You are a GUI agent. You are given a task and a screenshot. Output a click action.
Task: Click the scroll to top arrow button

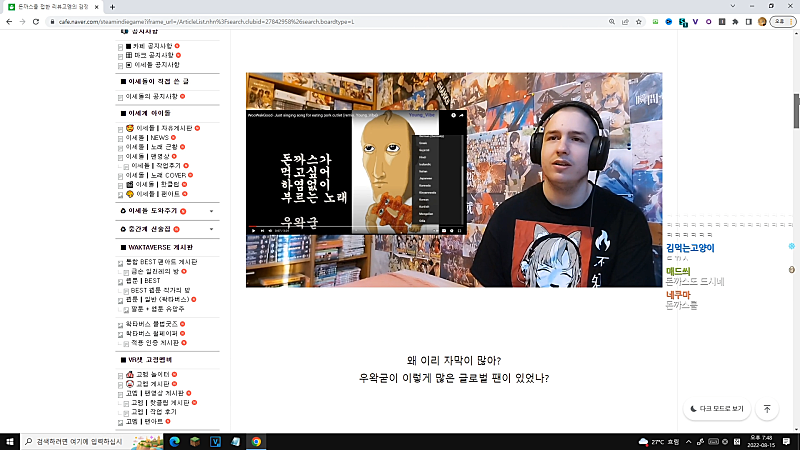(767, 409)
